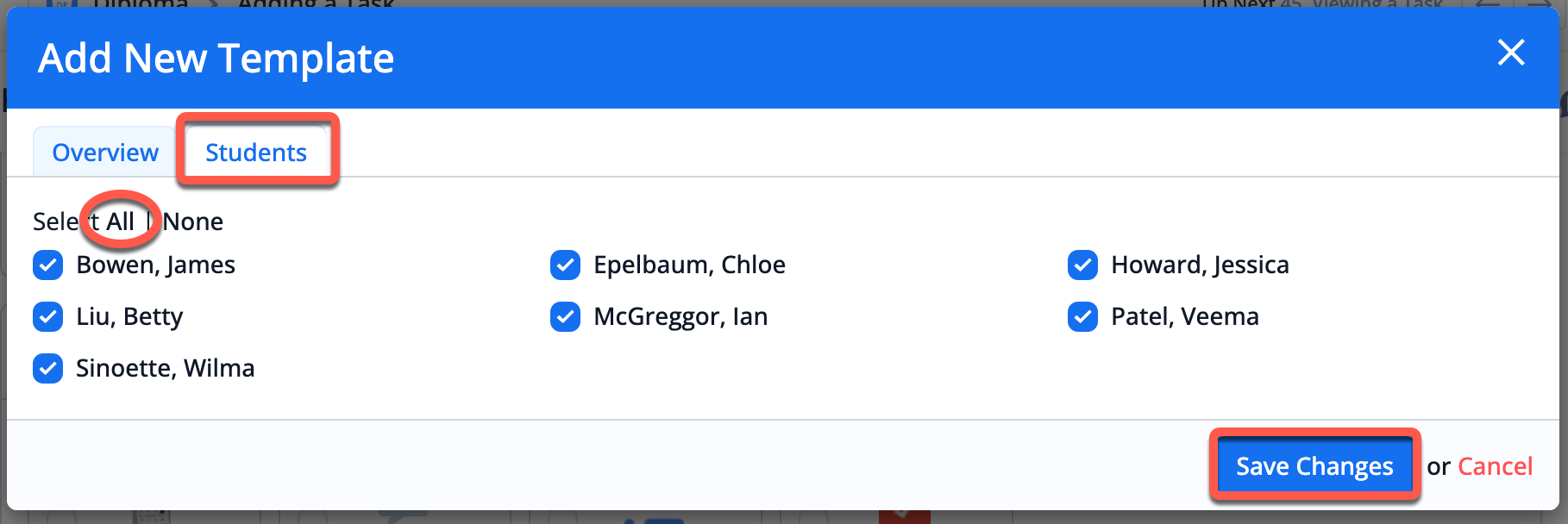Click the name text Howard, Jessica
The height and width of the screenshot is (524, 1568).
pos(1200,265)
